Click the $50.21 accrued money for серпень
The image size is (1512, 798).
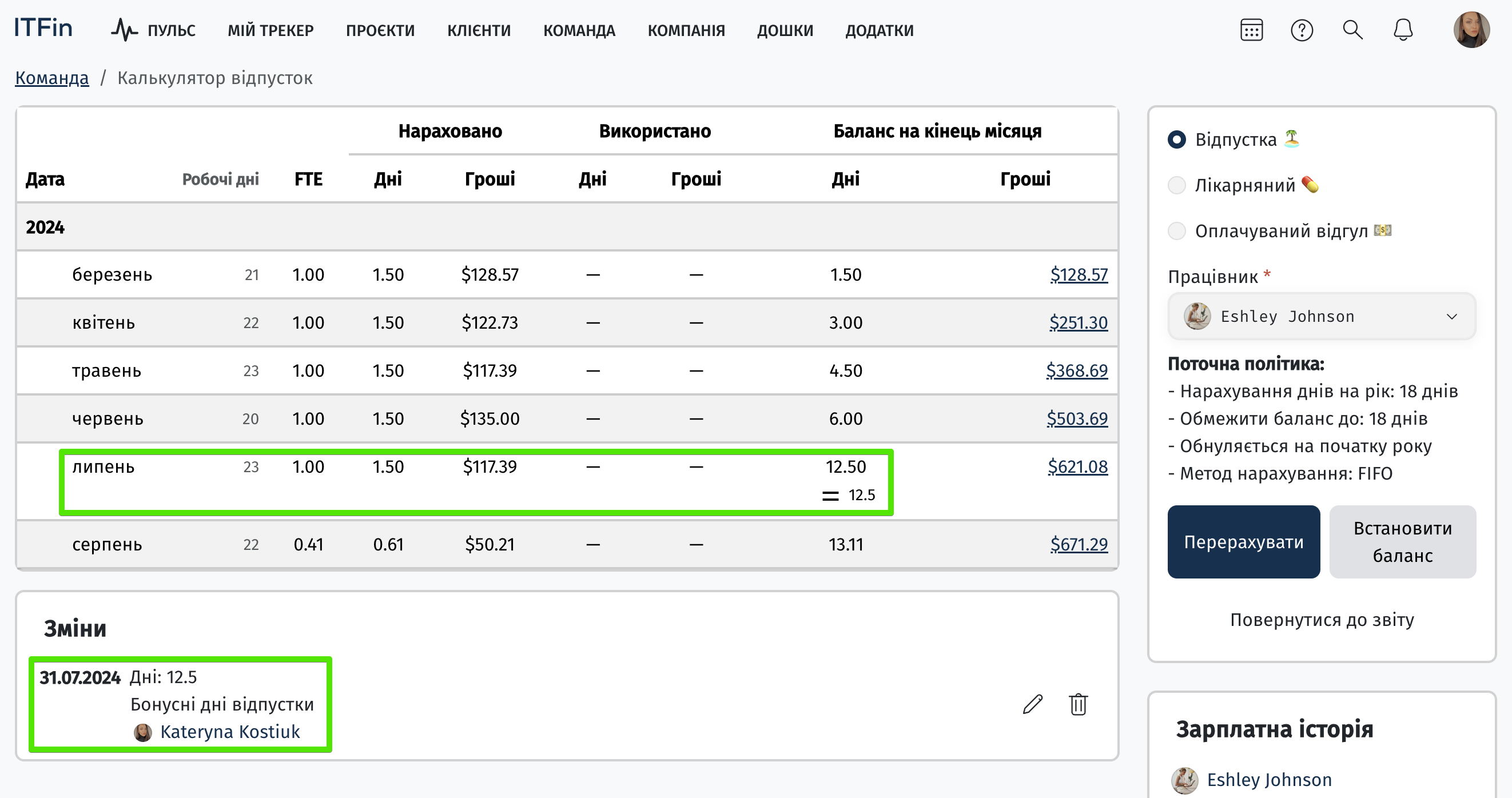490,545
